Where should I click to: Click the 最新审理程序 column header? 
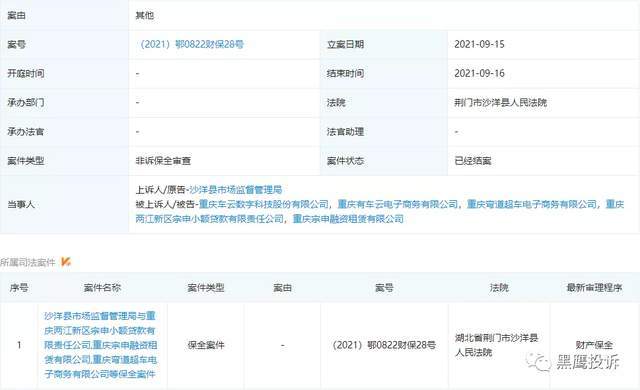pyautogui.click(x=594, y=288)
